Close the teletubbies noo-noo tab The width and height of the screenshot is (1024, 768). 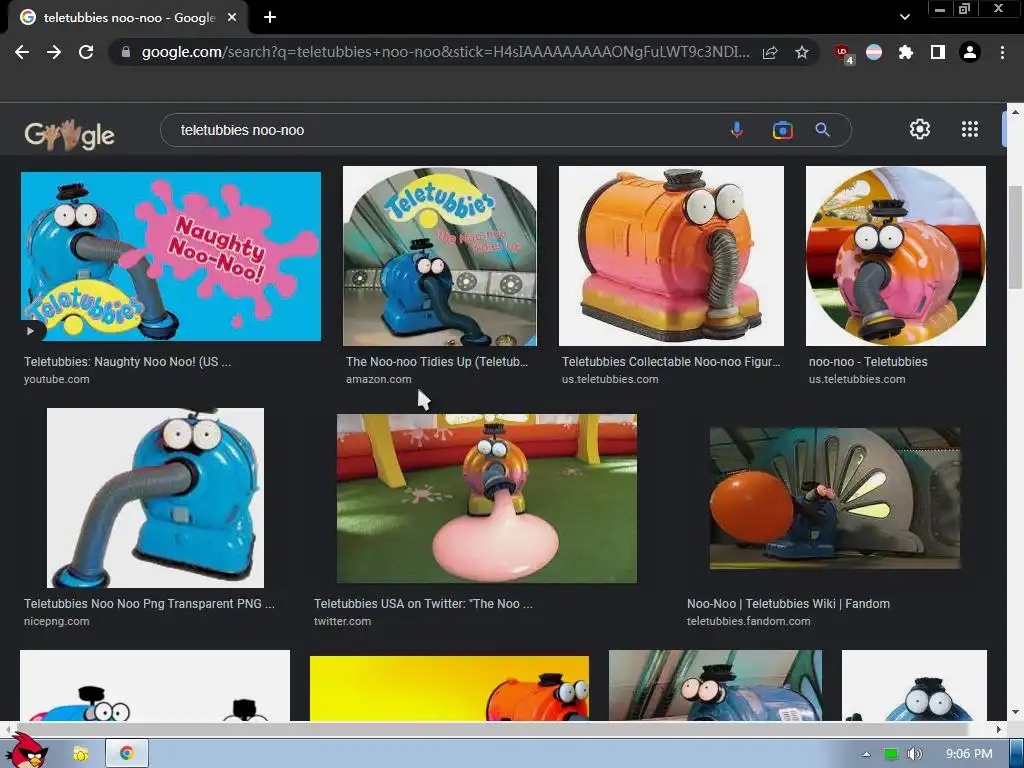pyautogui.click(x=232, y=18)
